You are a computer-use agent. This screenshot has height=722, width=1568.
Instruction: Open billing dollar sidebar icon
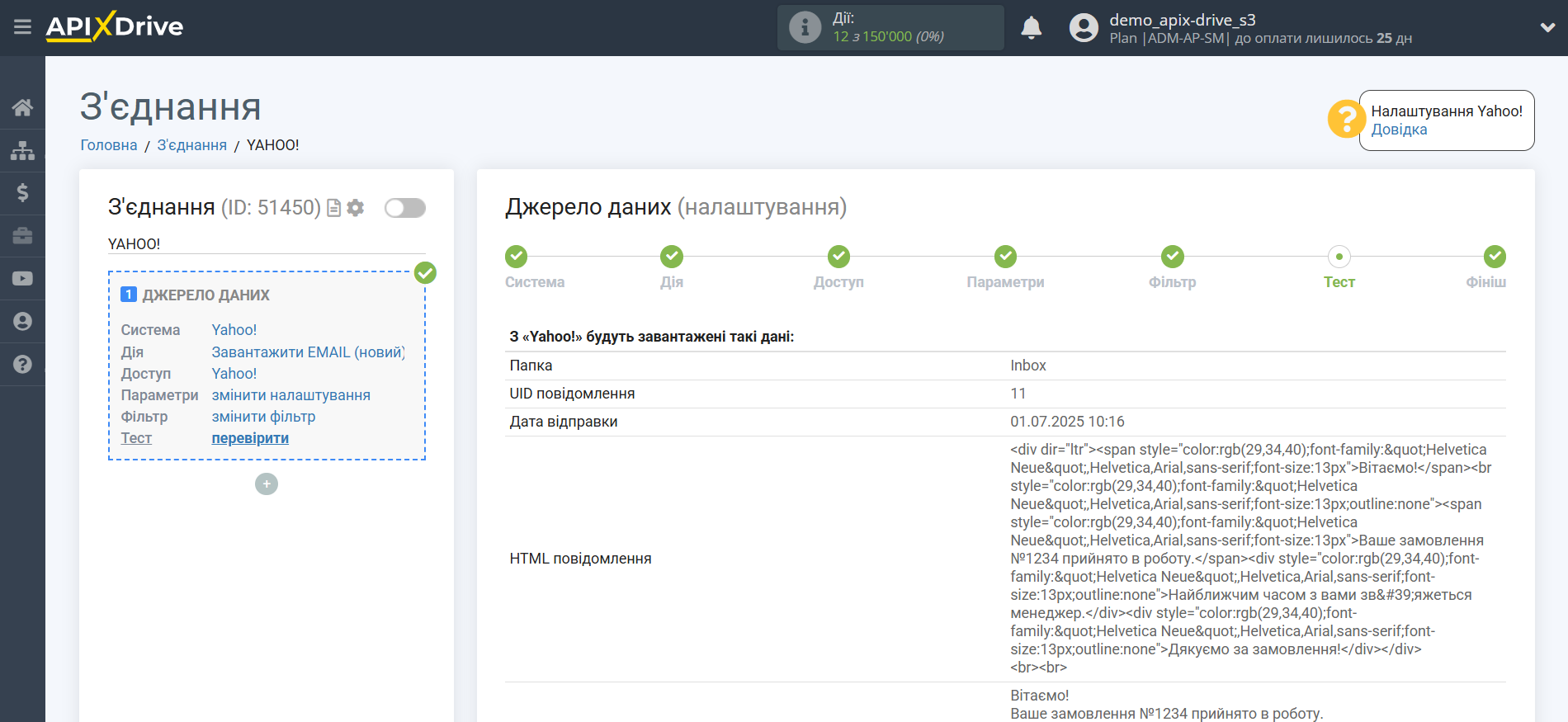22,193
